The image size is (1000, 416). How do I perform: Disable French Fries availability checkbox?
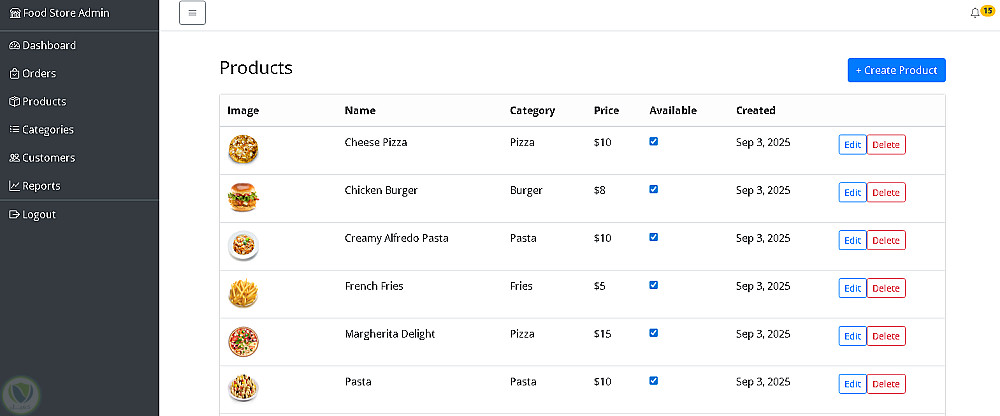[x=654, y=285]
